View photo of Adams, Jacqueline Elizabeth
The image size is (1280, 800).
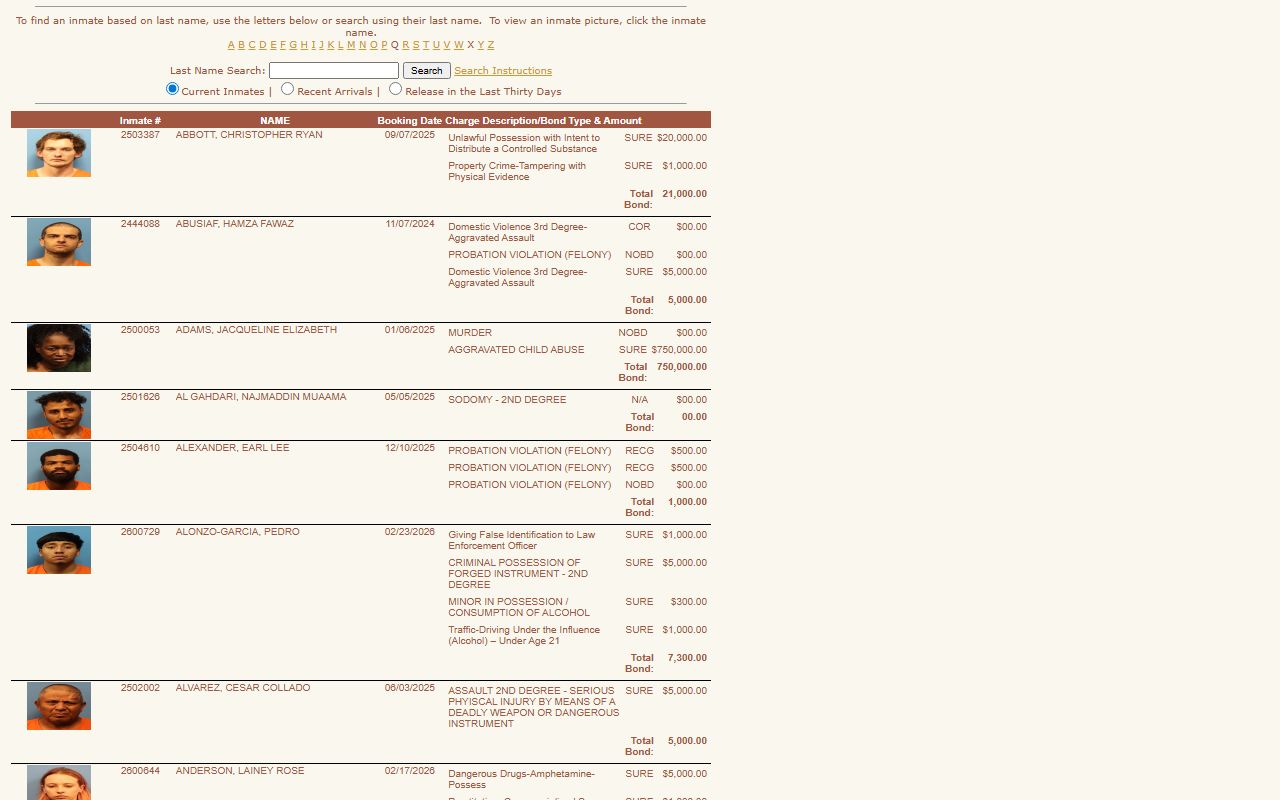59,348
